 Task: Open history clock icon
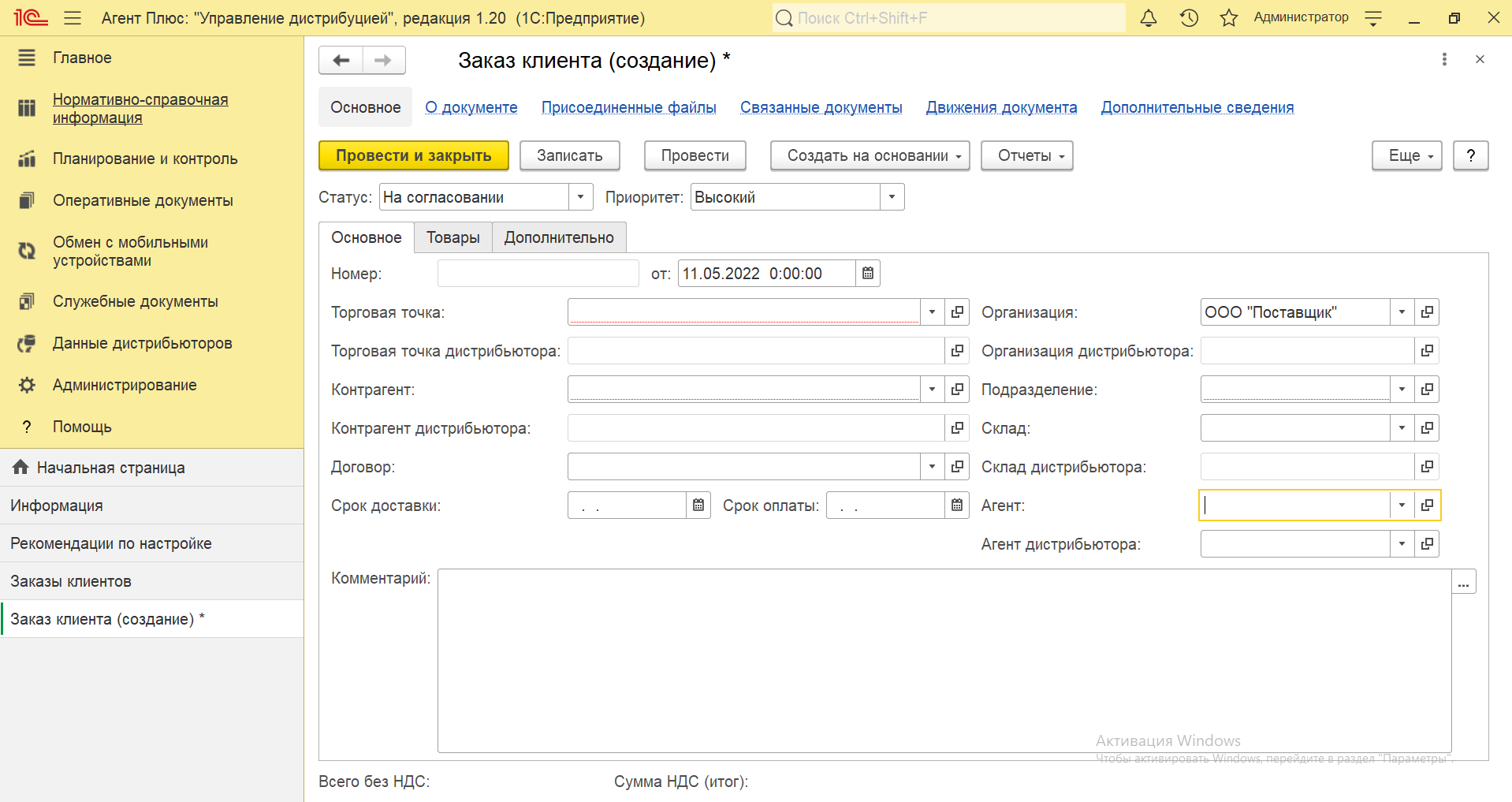(1189, 17)
